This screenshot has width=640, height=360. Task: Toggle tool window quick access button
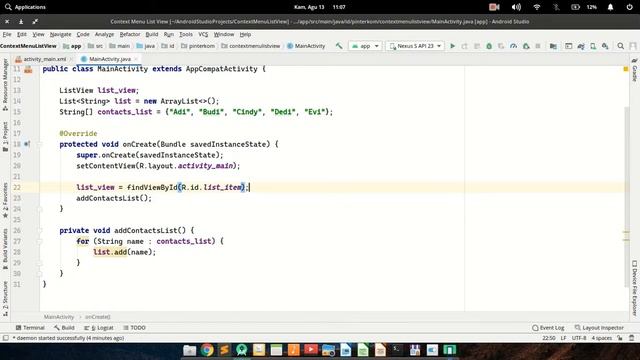click(x=6, y=338)
